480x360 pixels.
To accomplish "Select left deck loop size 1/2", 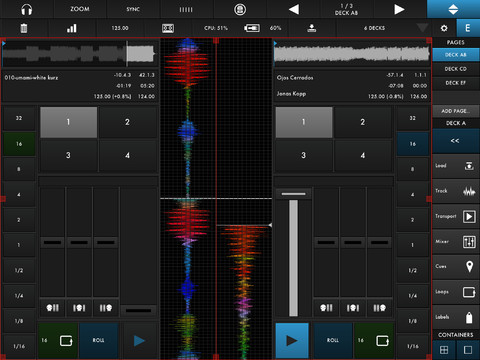I will tap(19, 270).
